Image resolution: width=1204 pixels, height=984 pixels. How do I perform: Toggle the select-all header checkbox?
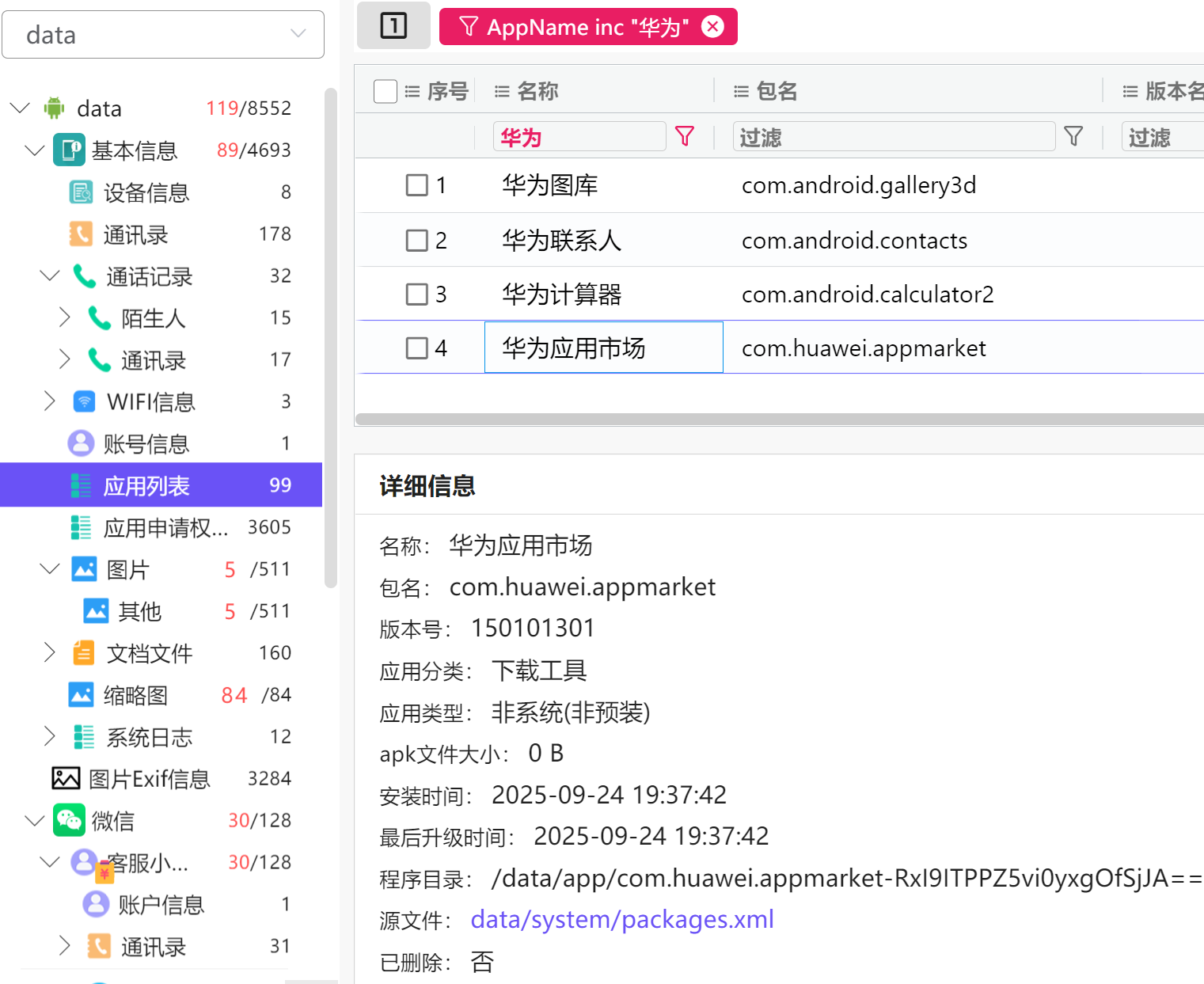tap(386, 91)
